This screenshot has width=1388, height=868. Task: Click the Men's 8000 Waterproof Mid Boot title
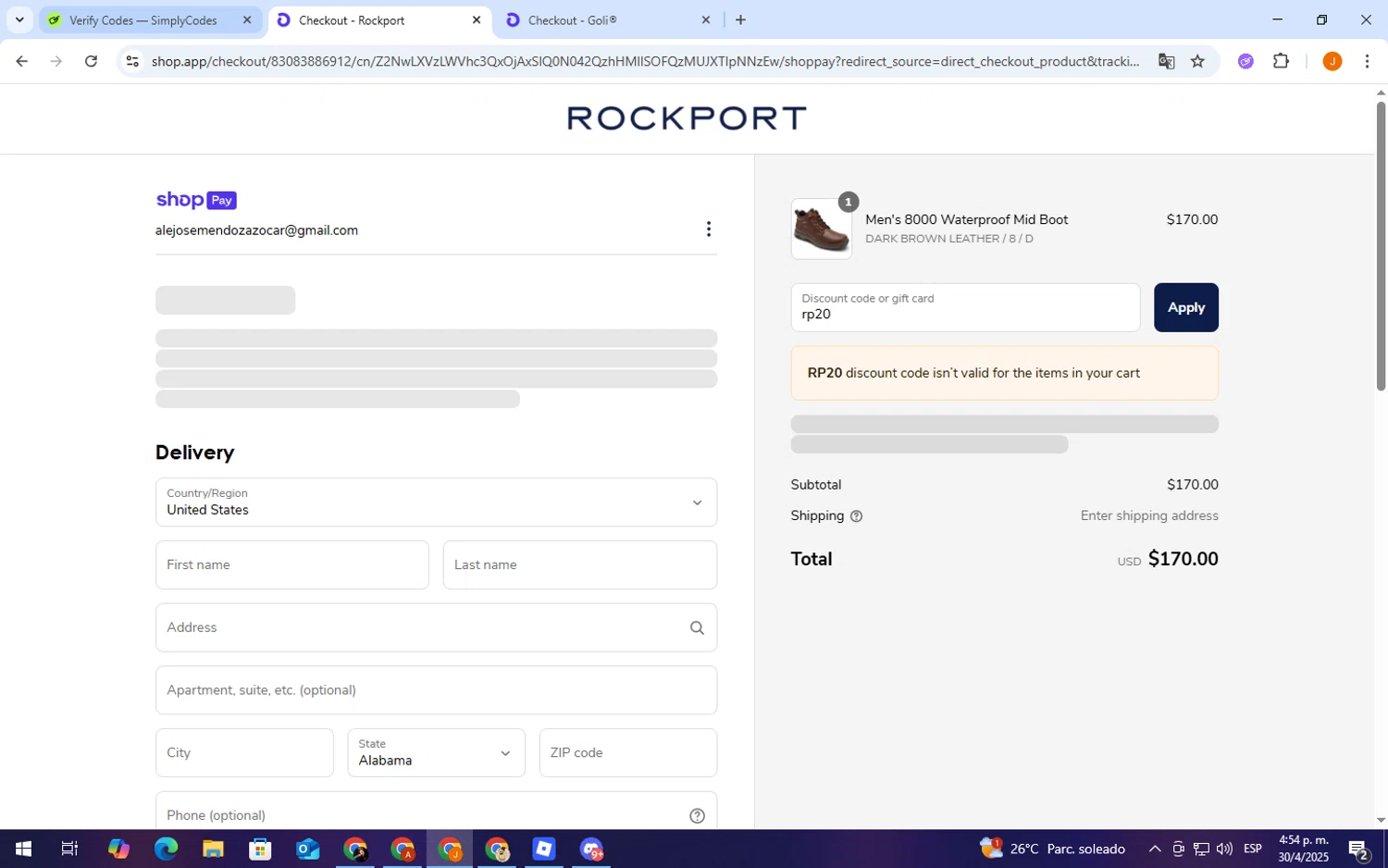966,219
